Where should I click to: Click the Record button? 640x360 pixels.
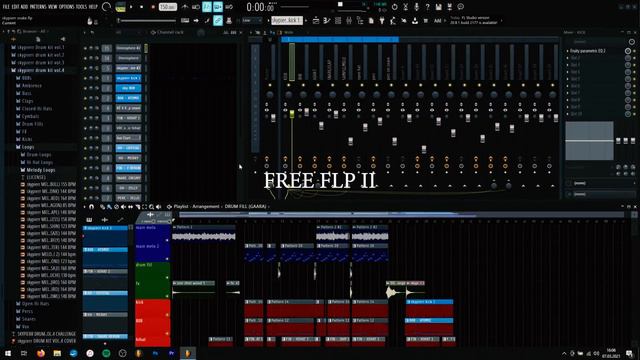pos(153,7)
